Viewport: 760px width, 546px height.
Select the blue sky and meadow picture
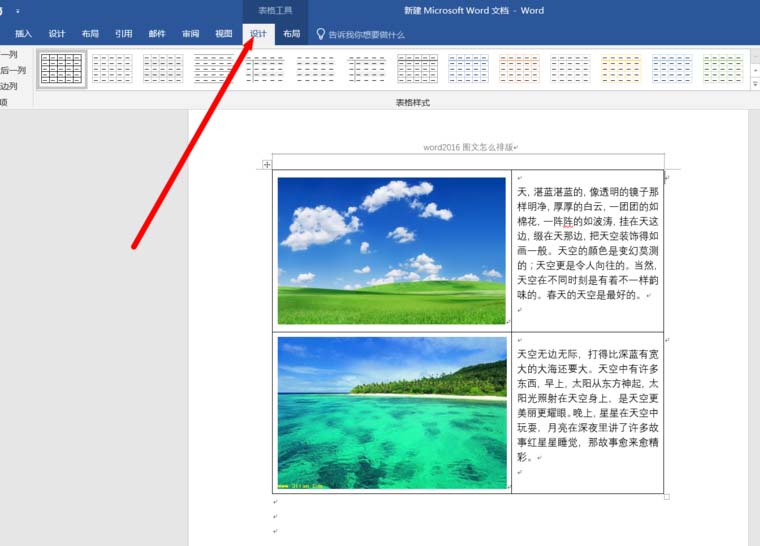point(391,251)
